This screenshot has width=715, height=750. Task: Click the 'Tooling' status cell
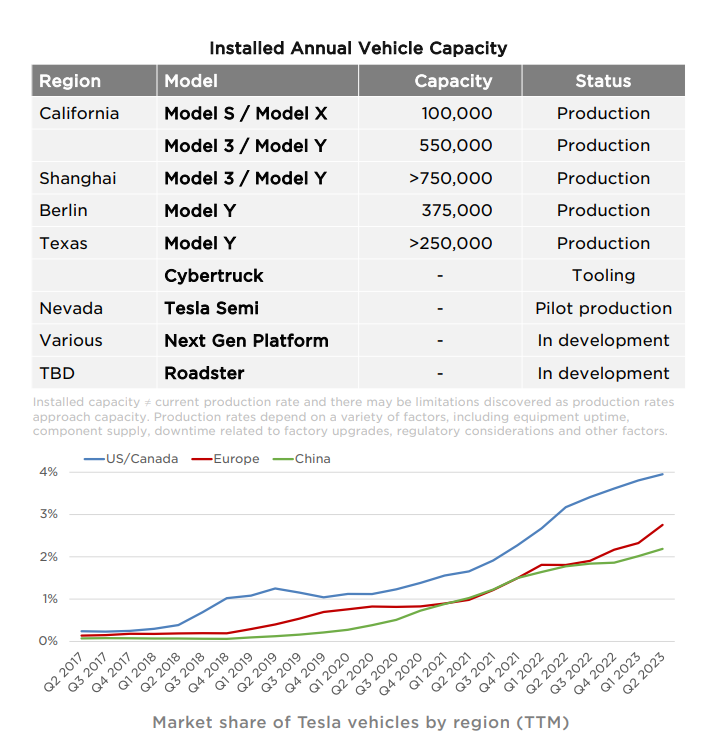[x=604, y=276]
